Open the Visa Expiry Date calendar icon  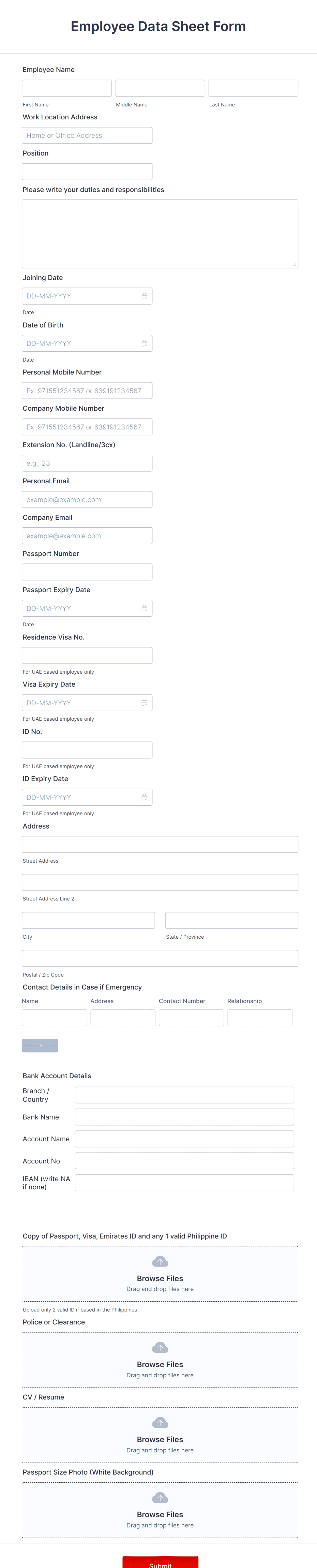[x=145, y=702]
